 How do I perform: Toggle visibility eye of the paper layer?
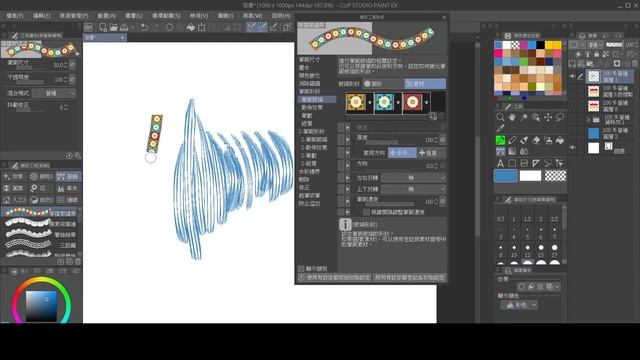click(572, 148)
